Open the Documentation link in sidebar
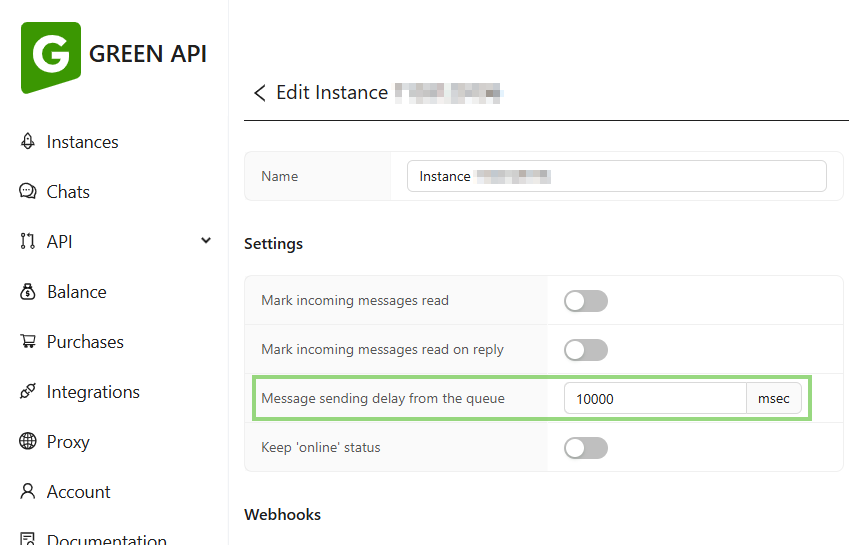The height and width of the screenshot is (545, 849). [x=106, y=538]
